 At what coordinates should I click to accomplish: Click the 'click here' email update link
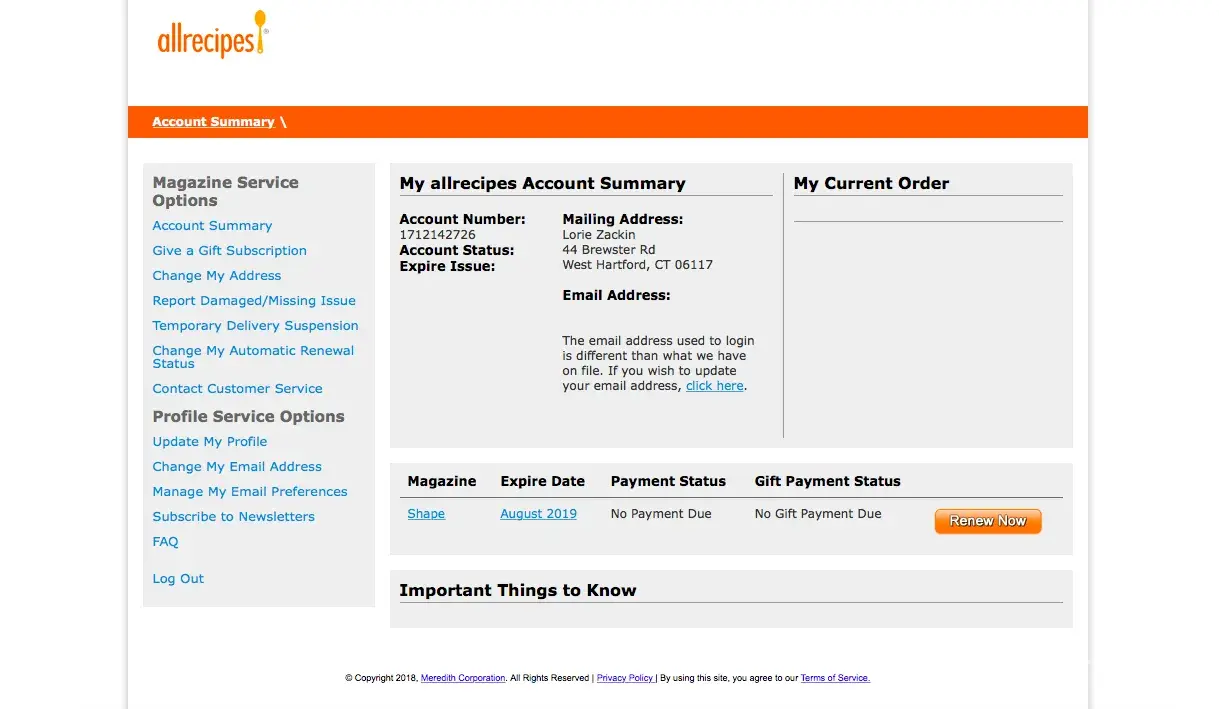click(x=714, y=386)
